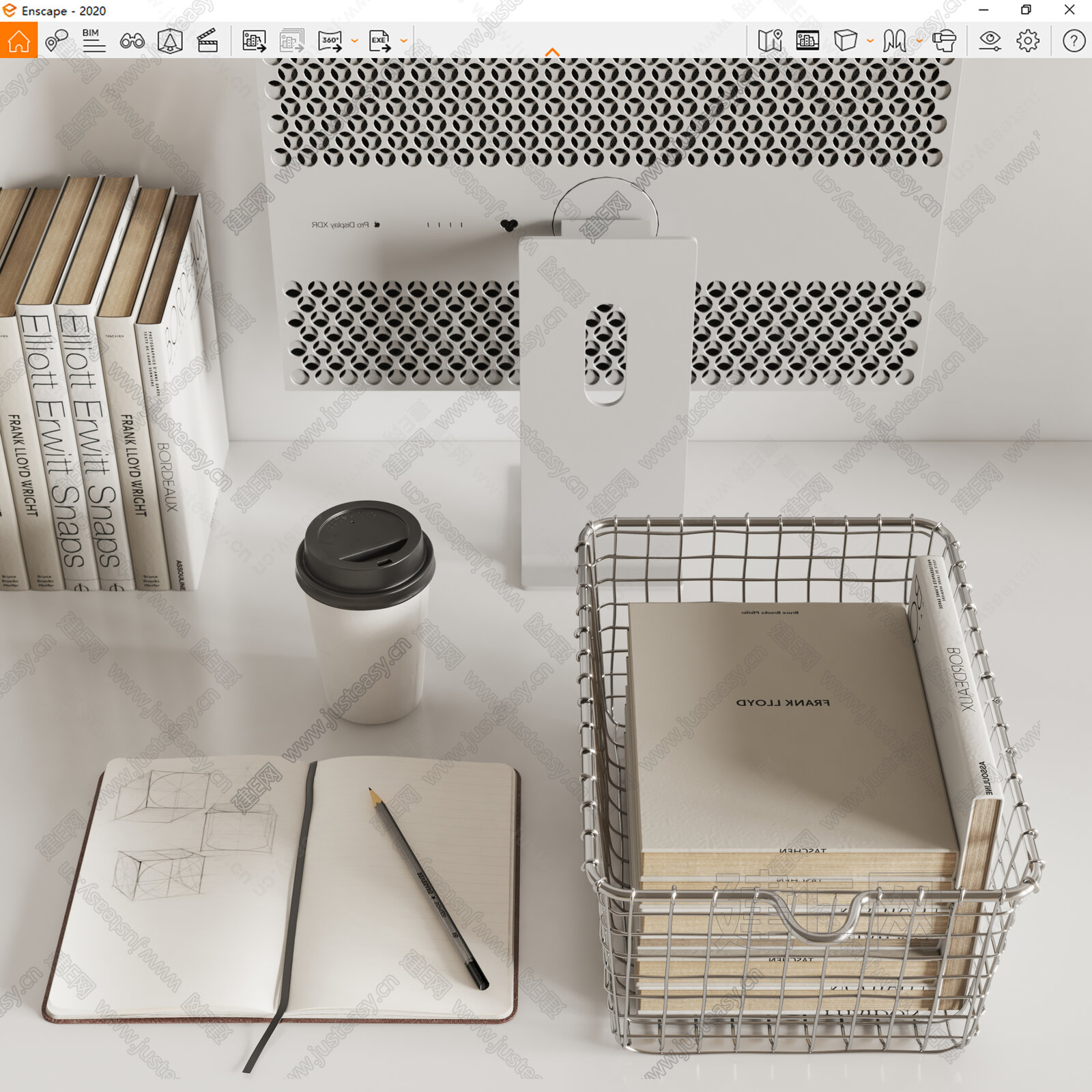This screenshot has width=1092, height=1092.
Task: Expand the dropdown next to the cube icon
Action: coord(870,41)
